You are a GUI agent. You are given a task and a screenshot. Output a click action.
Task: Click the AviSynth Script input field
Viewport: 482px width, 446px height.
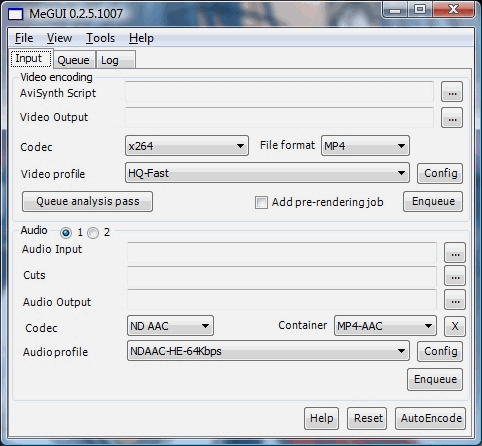(x=279, y=91)
